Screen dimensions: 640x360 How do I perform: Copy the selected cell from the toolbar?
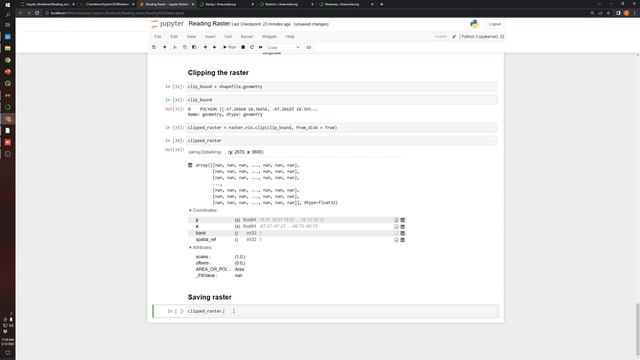[x=184, y=47]
